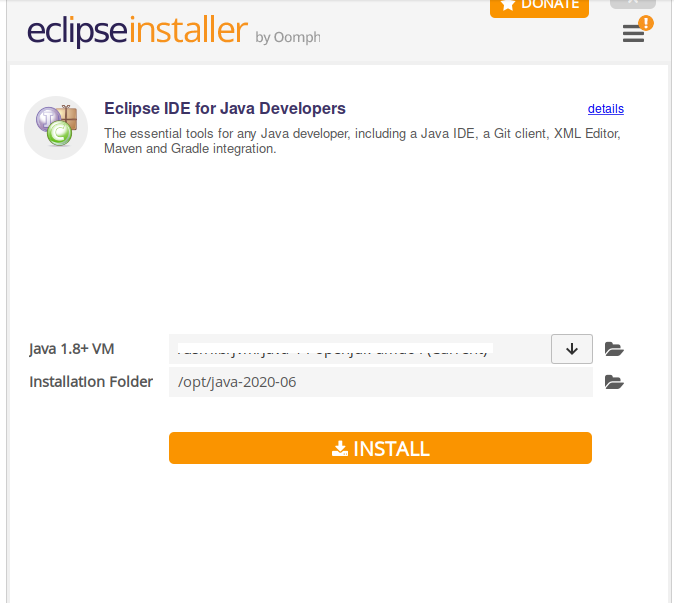The height and width of the screenshot is (603, 674).
Task: Close the installer window
Action: tap(633, 3)
